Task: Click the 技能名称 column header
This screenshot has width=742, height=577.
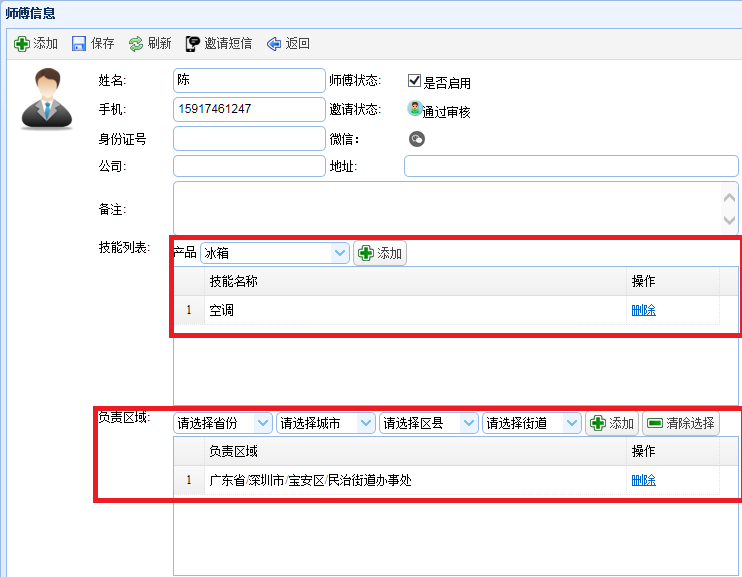Action: click(x=415, y=281)
